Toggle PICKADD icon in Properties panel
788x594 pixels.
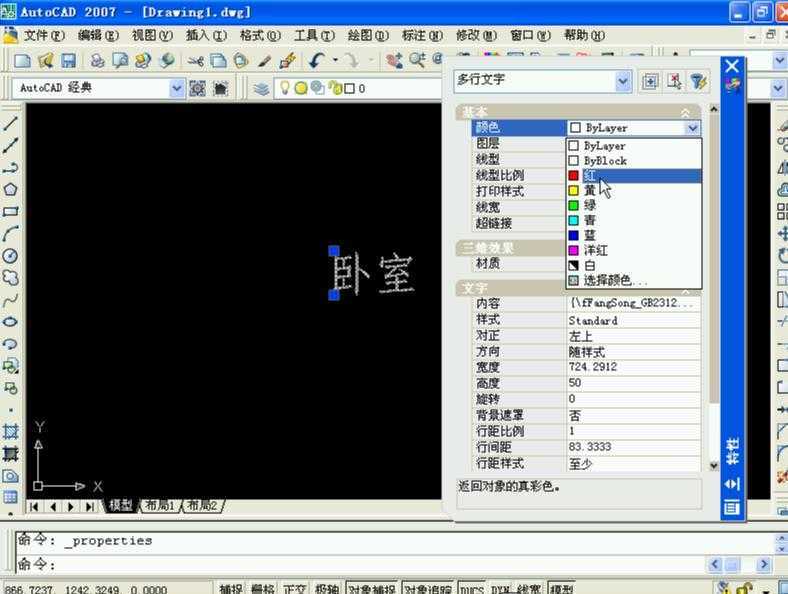[x=650, y=81]
